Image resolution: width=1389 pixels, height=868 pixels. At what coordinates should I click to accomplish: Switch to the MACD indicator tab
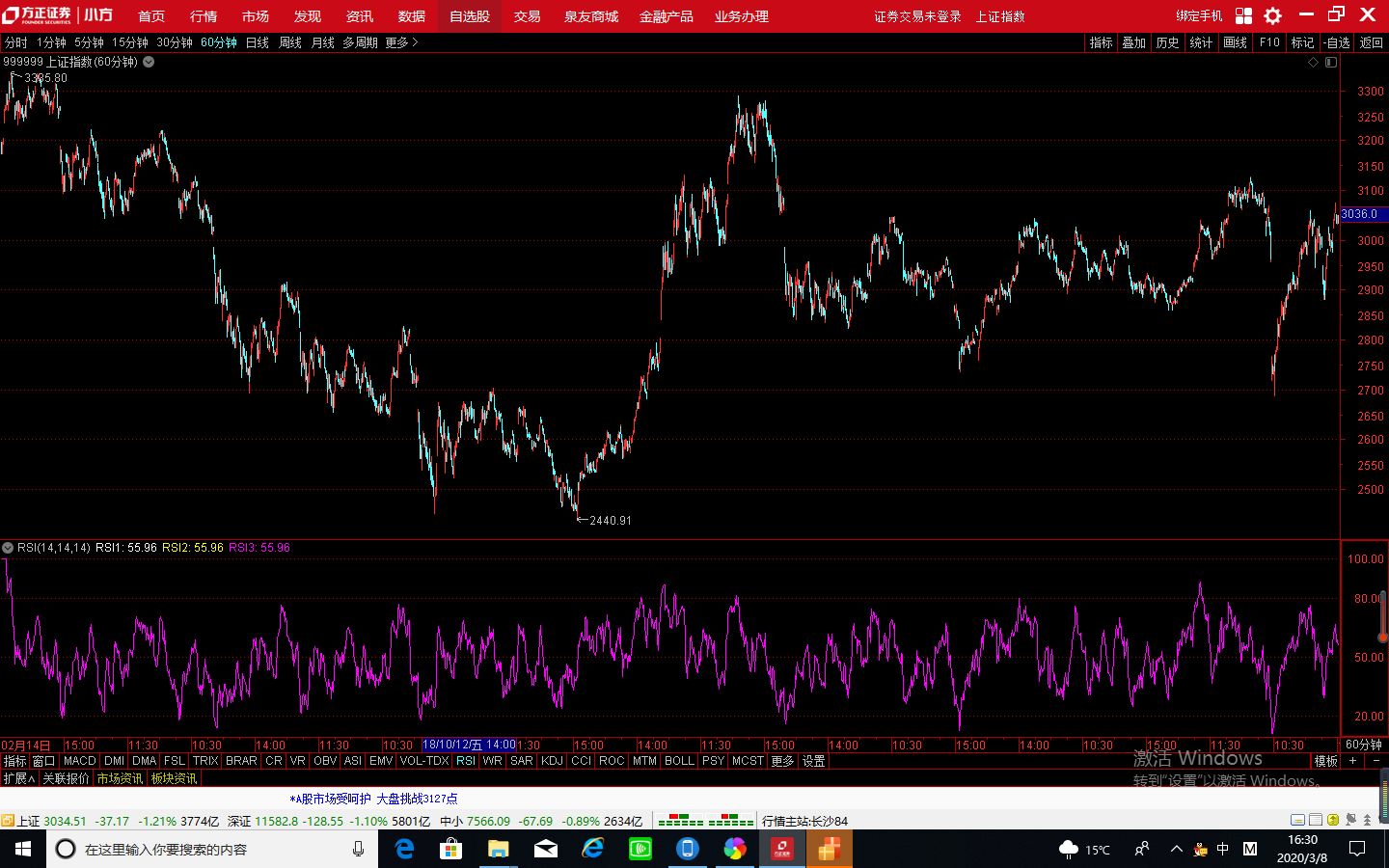pos(79,761)
